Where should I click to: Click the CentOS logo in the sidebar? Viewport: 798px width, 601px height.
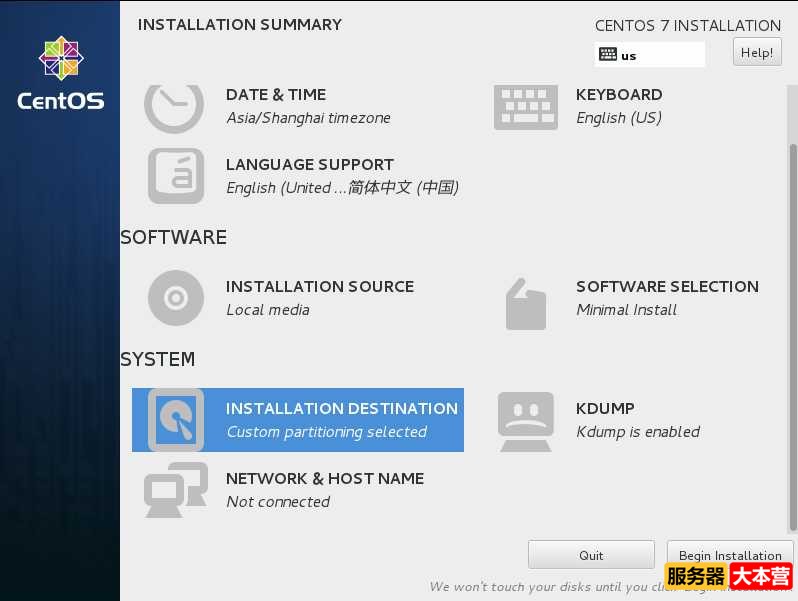tap(61, 73)
